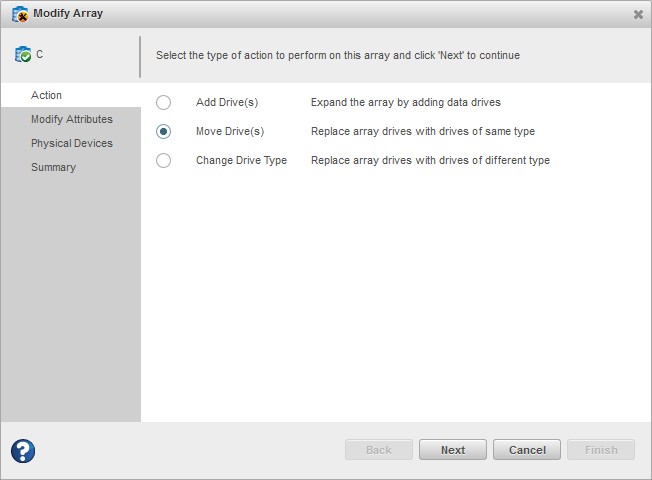Close the Modify Array dialog
652x480 pixels.
coord(638,14)
